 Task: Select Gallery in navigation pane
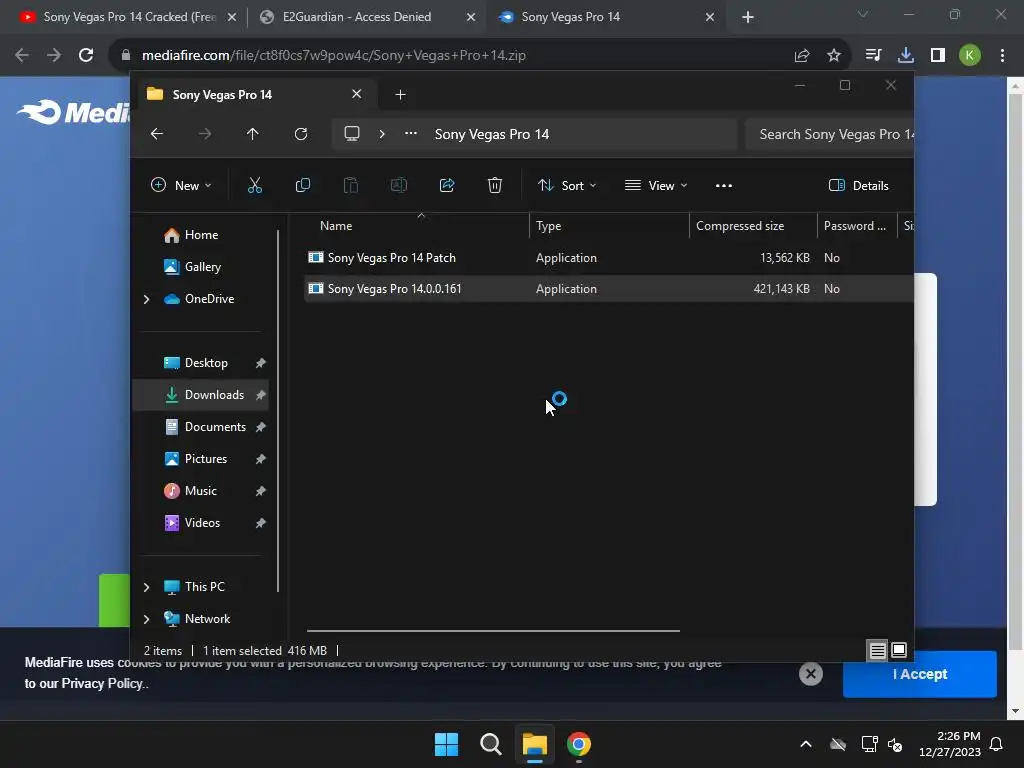[x=200, y=267]
